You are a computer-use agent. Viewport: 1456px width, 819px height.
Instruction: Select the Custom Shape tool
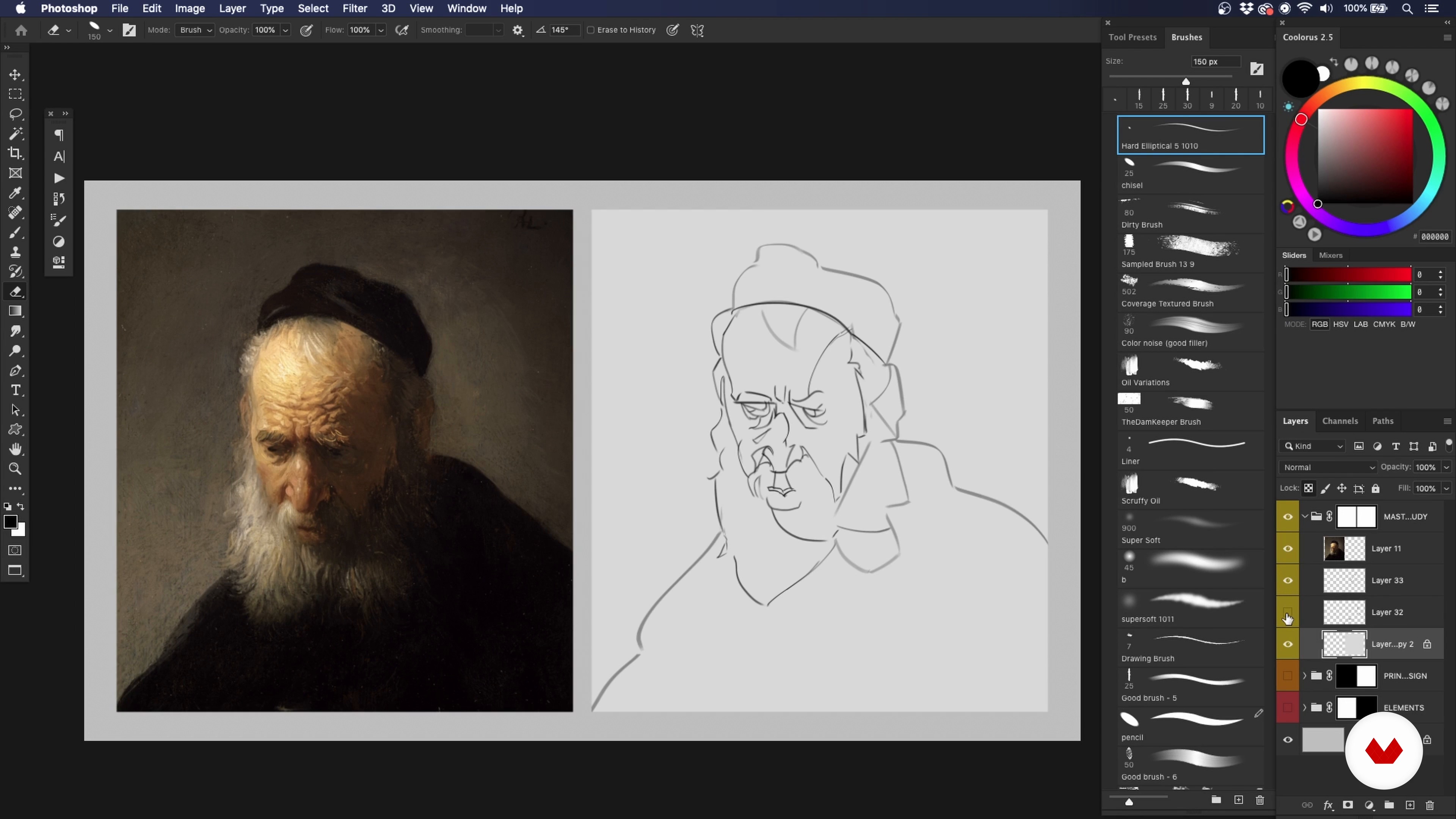[x=15, y=430]
